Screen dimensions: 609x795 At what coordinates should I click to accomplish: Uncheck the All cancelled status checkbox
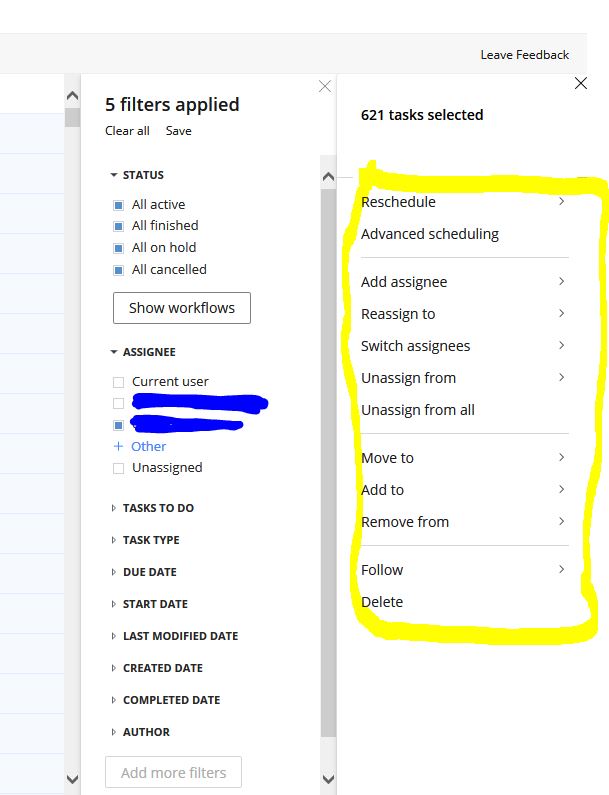[119, 270]
